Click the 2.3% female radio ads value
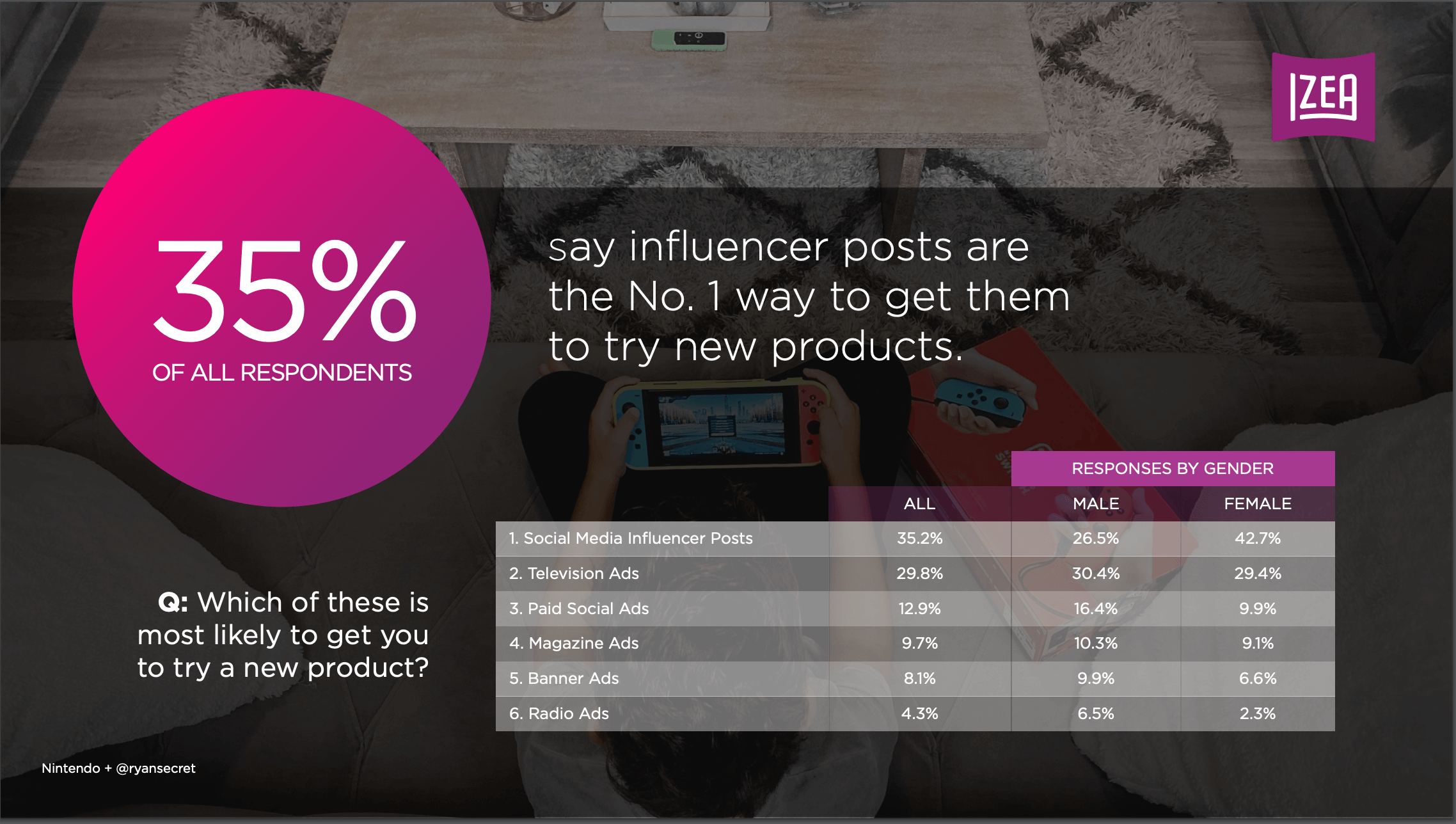The height and width of the screenshot is (824, 1456). point(1258,713)
